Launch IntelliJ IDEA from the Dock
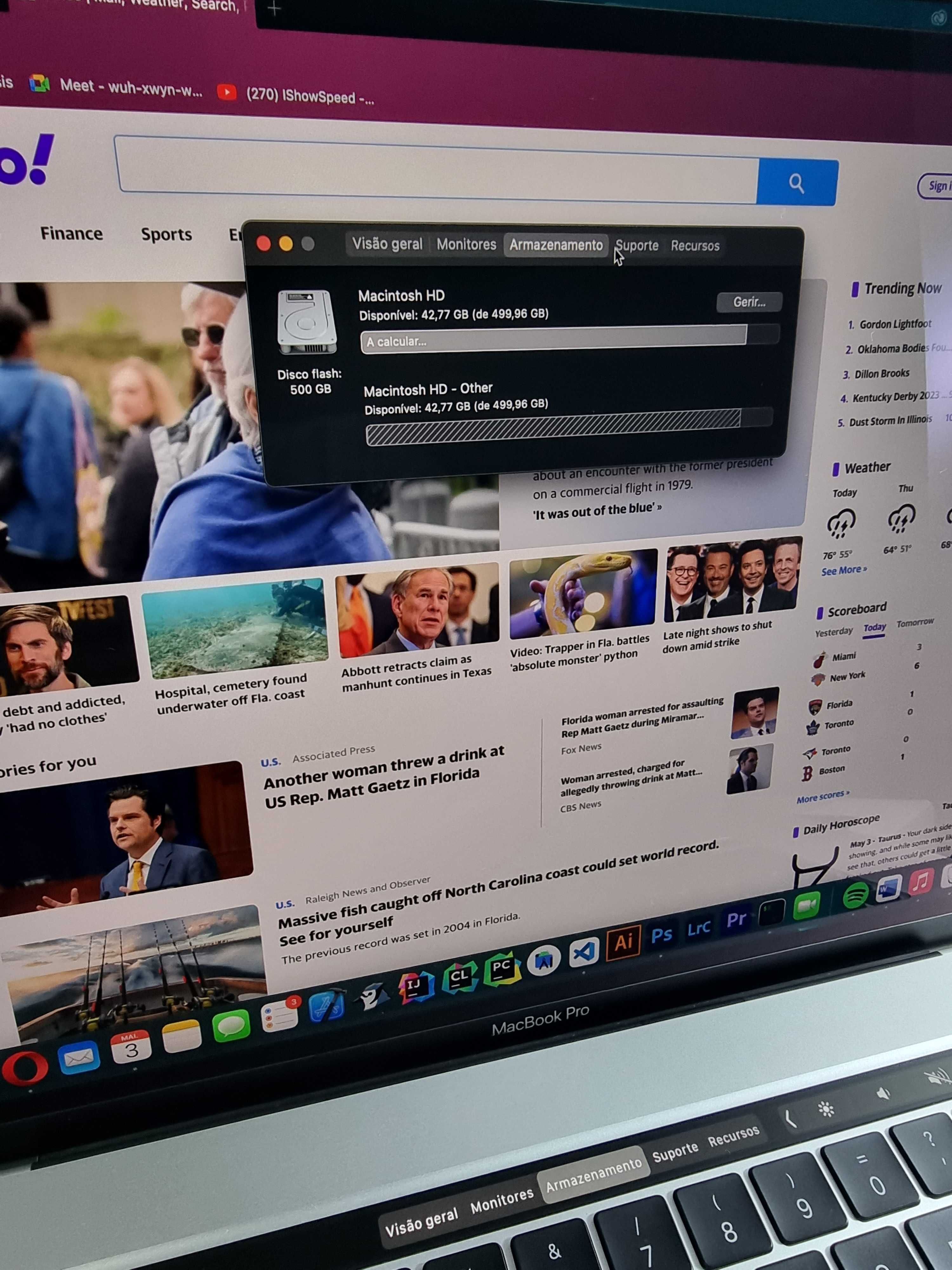This screenshot has height=1270, width=952. click(x=417, y=987)
